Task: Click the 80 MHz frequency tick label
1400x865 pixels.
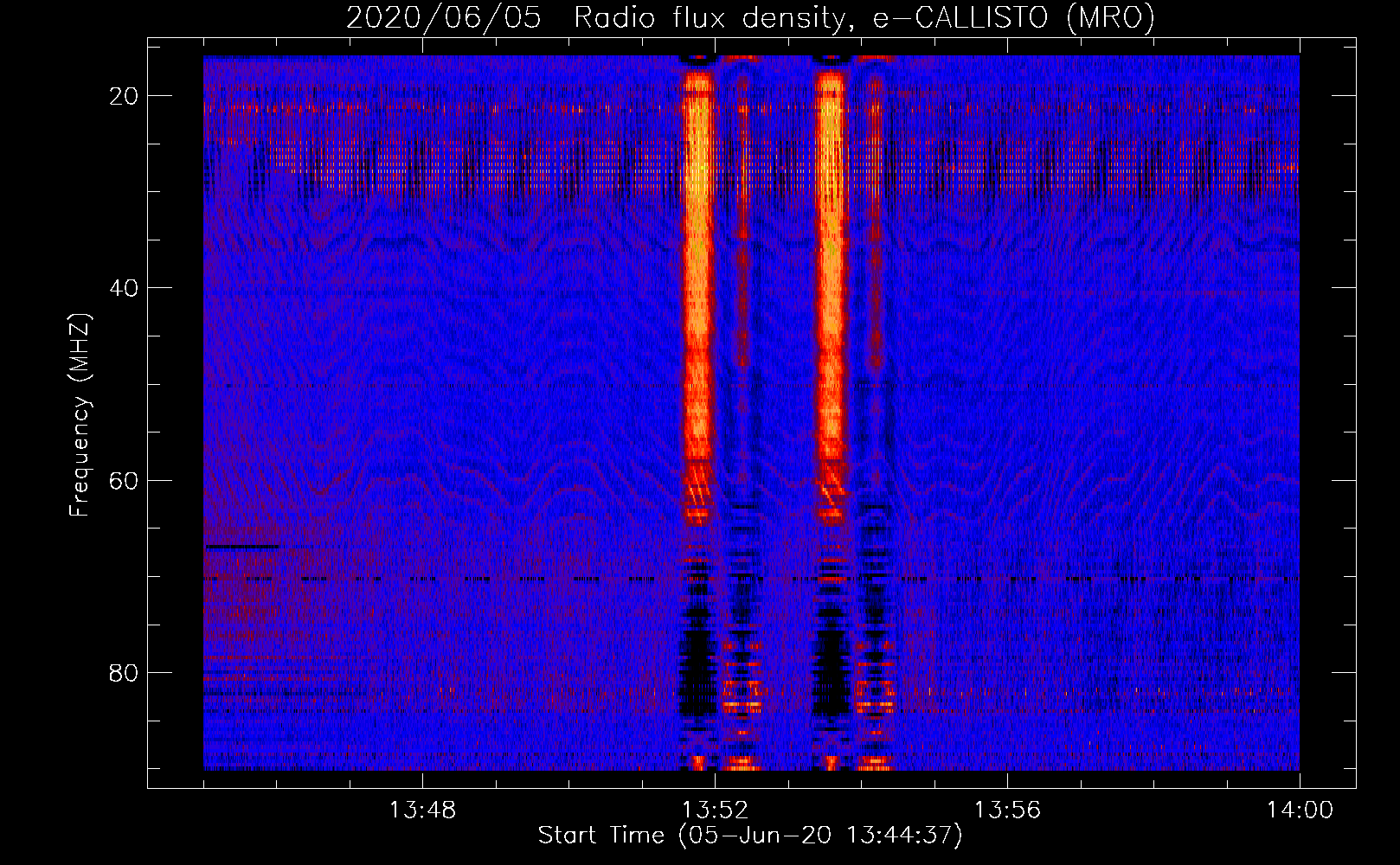Action: (x=124, y=672)
